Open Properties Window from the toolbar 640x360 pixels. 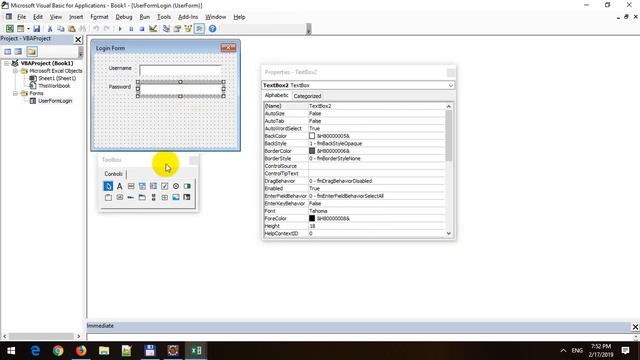177,29
